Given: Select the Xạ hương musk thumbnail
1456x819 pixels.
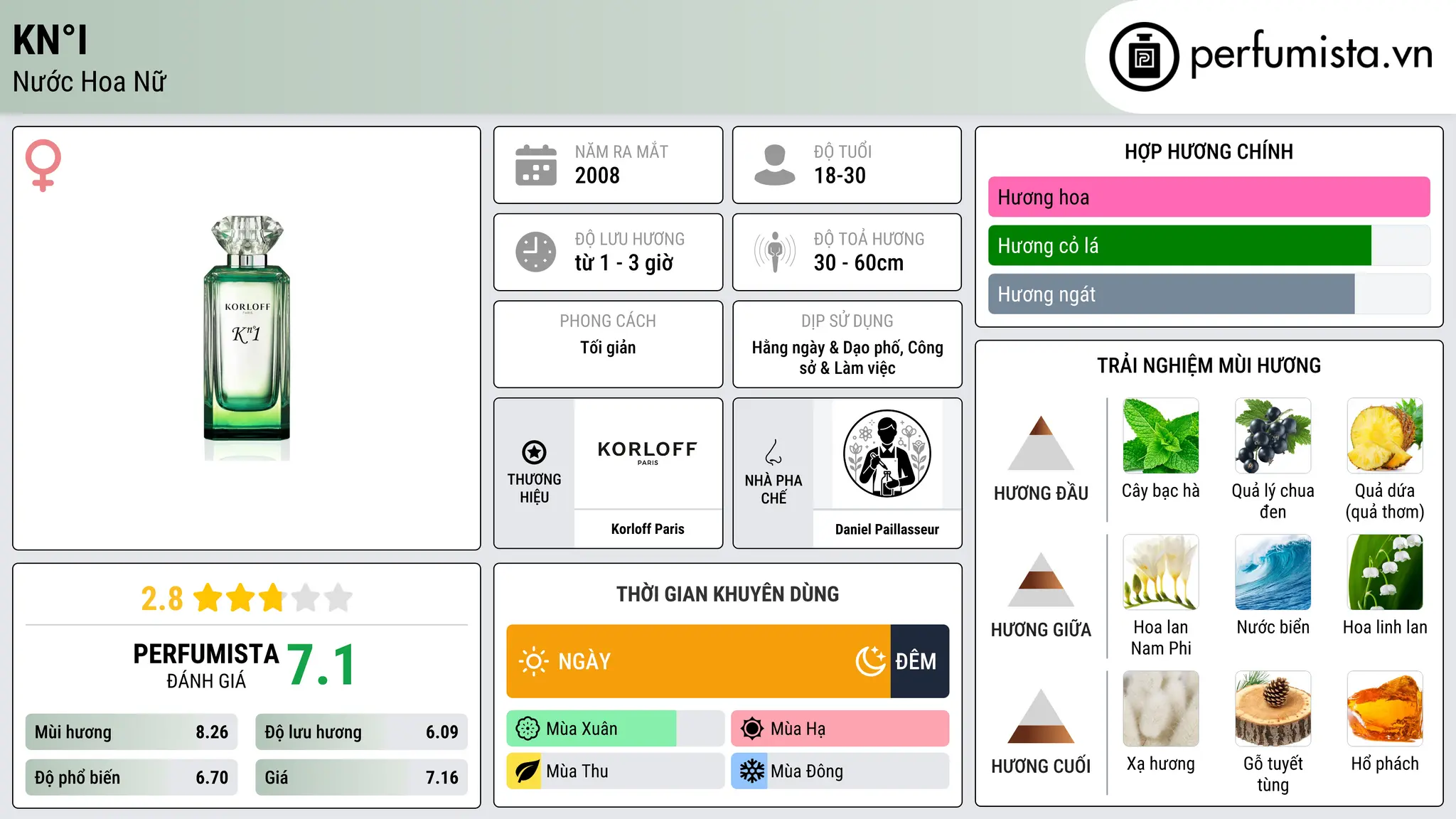Looking at the screenshot, I should (x=1161, y=709).
